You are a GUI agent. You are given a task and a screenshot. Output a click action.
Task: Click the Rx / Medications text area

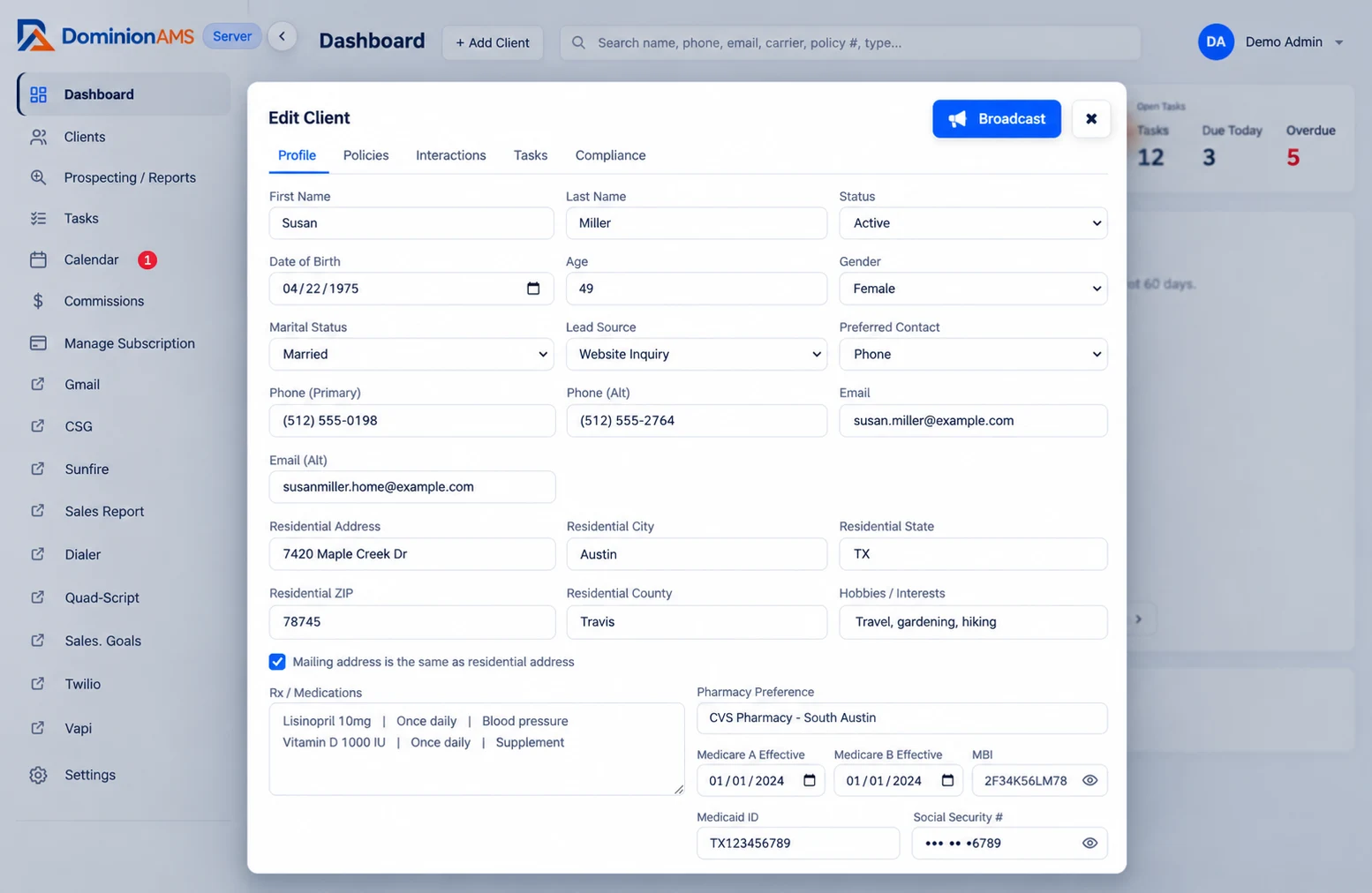(477, 749)
